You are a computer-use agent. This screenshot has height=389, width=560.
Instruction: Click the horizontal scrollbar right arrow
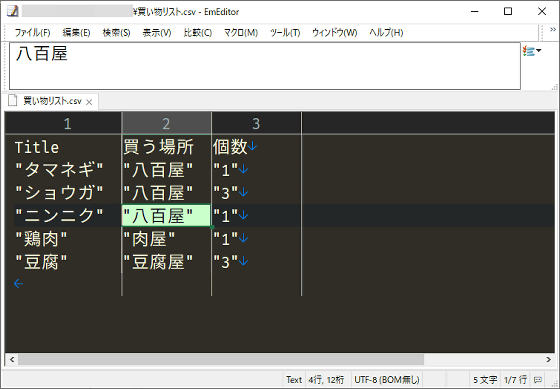pyautogui.click(x=549, y=359)
